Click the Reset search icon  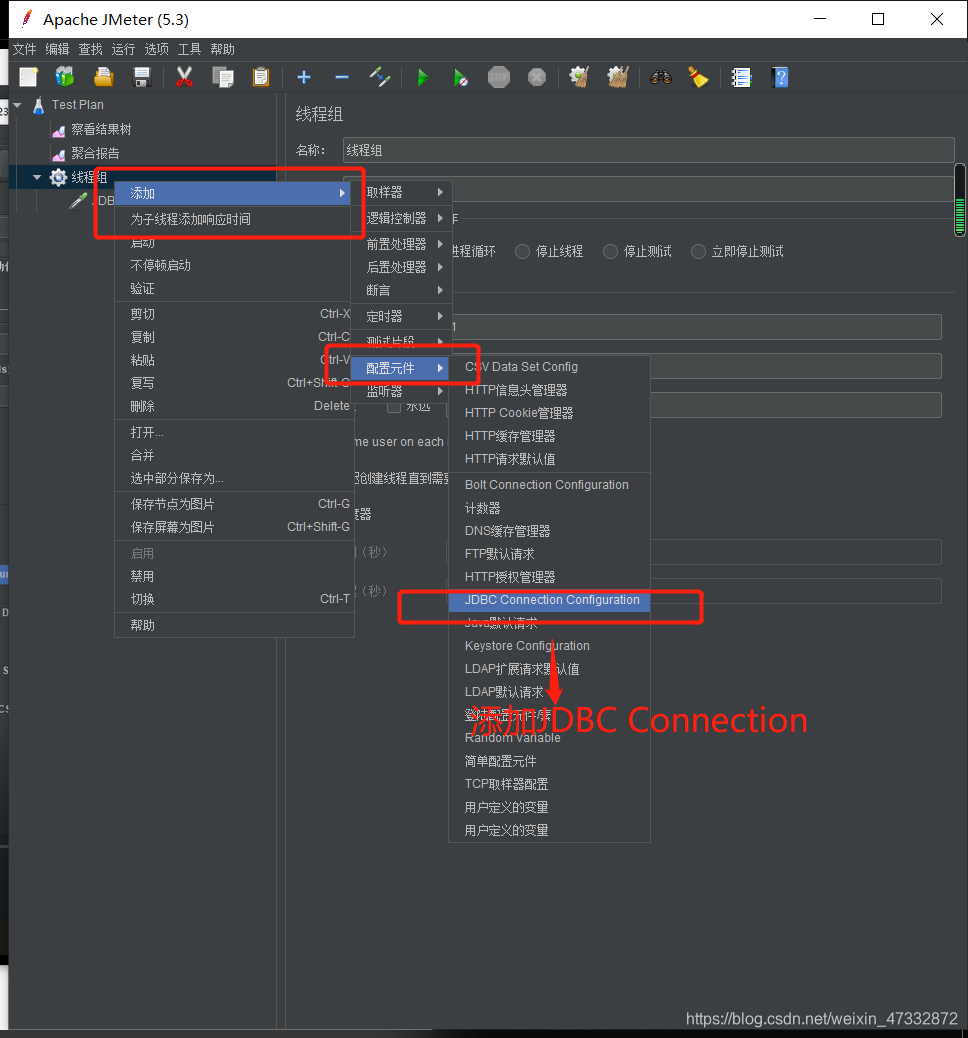coord(699,77)
